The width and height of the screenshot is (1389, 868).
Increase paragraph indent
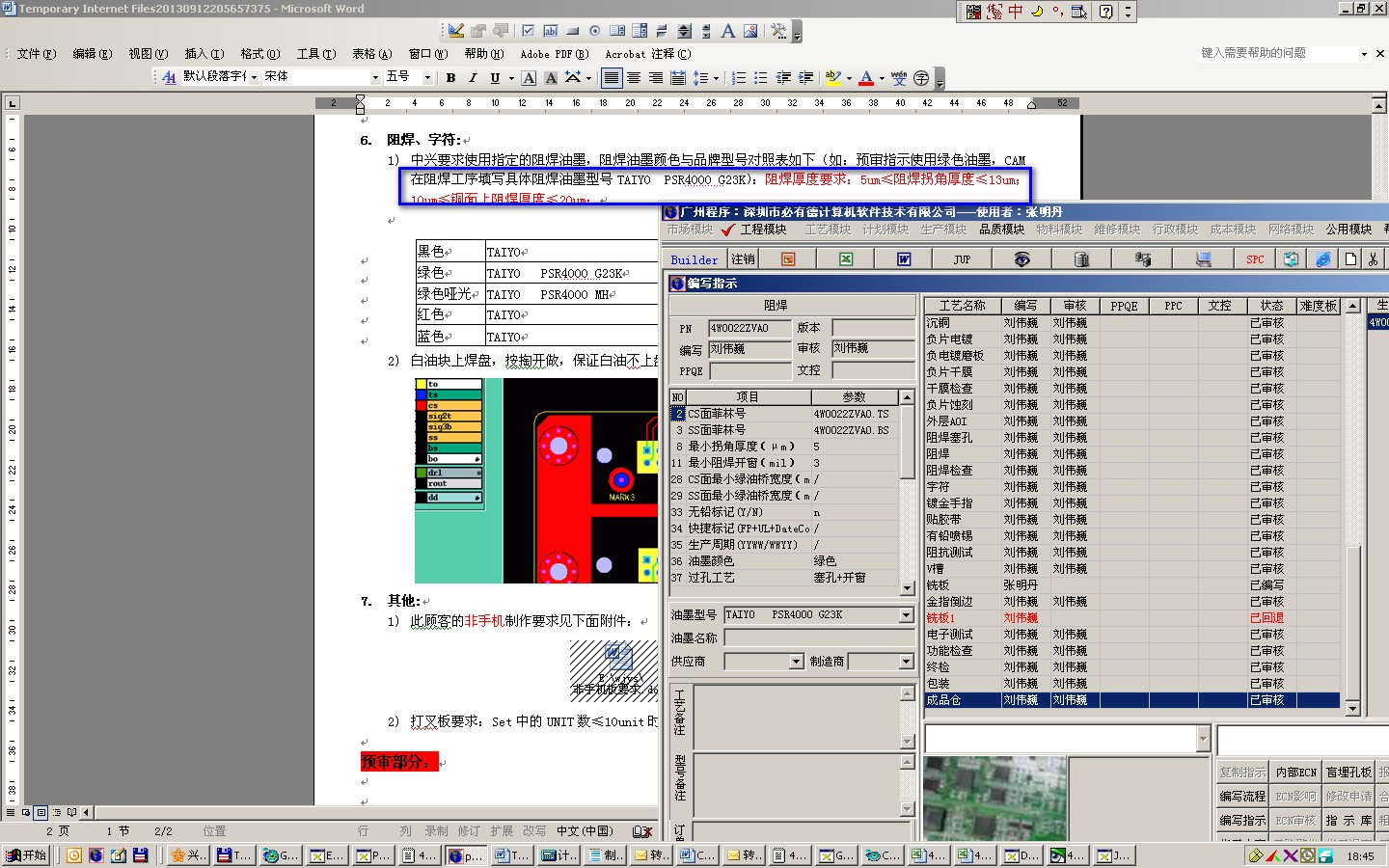(x=805, y=78)
